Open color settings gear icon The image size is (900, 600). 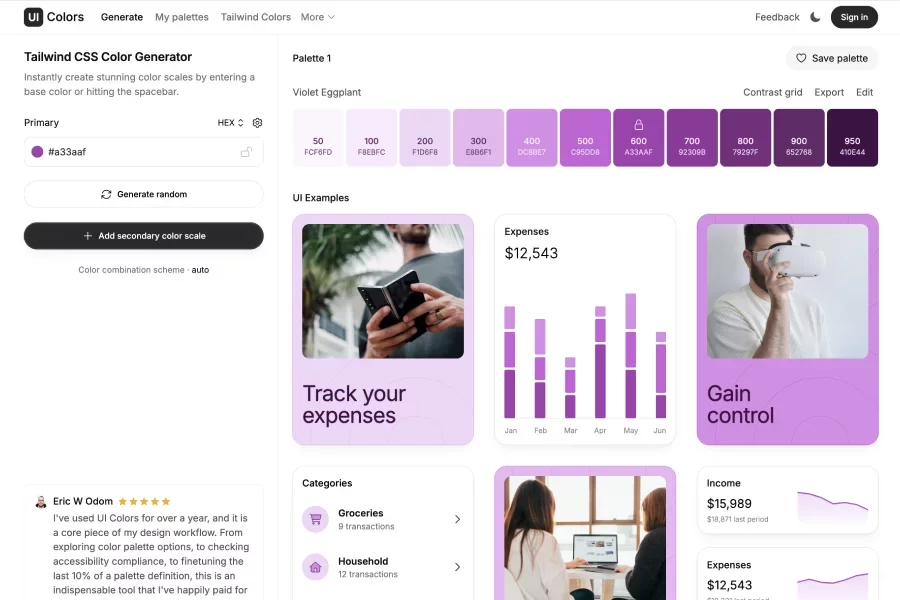[257, 123]
